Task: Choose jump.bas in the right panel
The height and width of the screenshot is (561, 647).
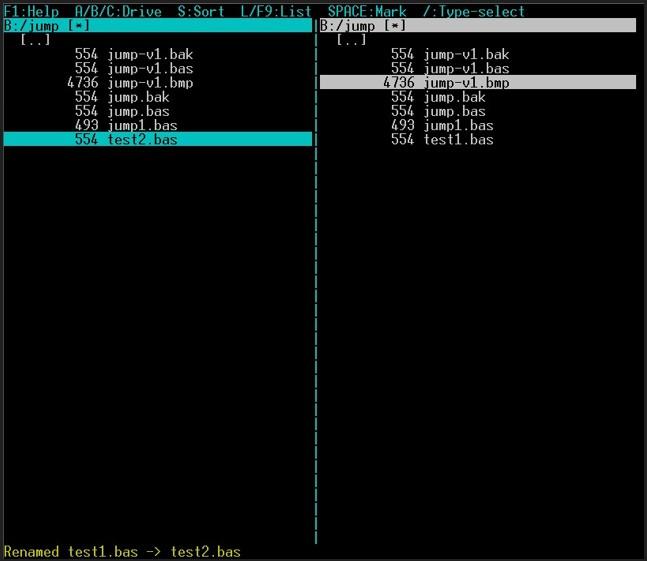Action: [x=454, y=112]
